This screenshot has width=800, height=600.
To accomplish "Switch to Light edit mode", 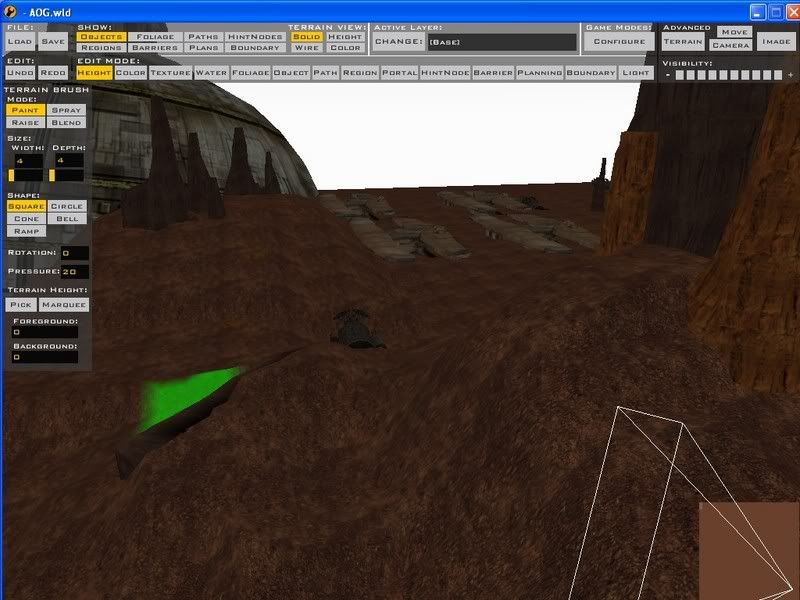I will pyautogui.click(x=636, y=73).
